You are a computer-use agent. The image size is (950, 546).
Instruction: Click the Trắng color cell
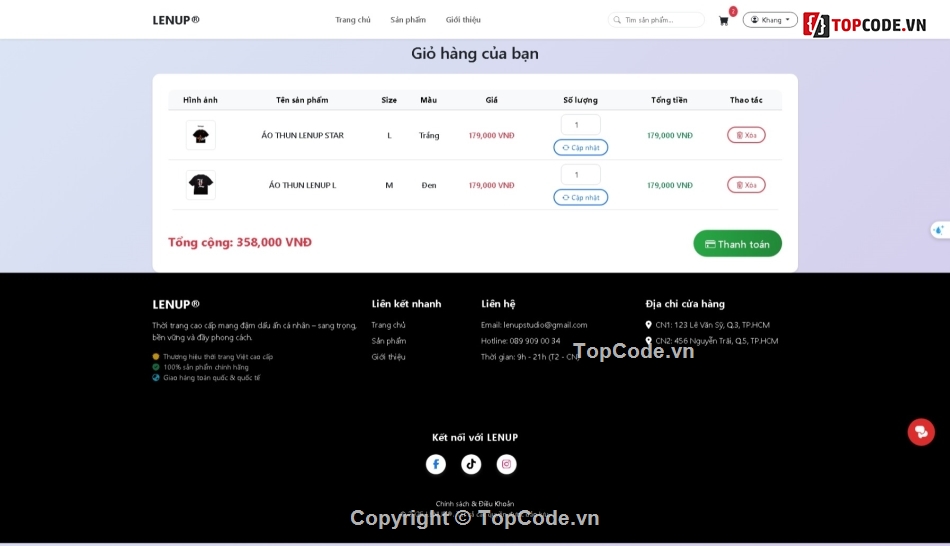(x=429, y=135)
